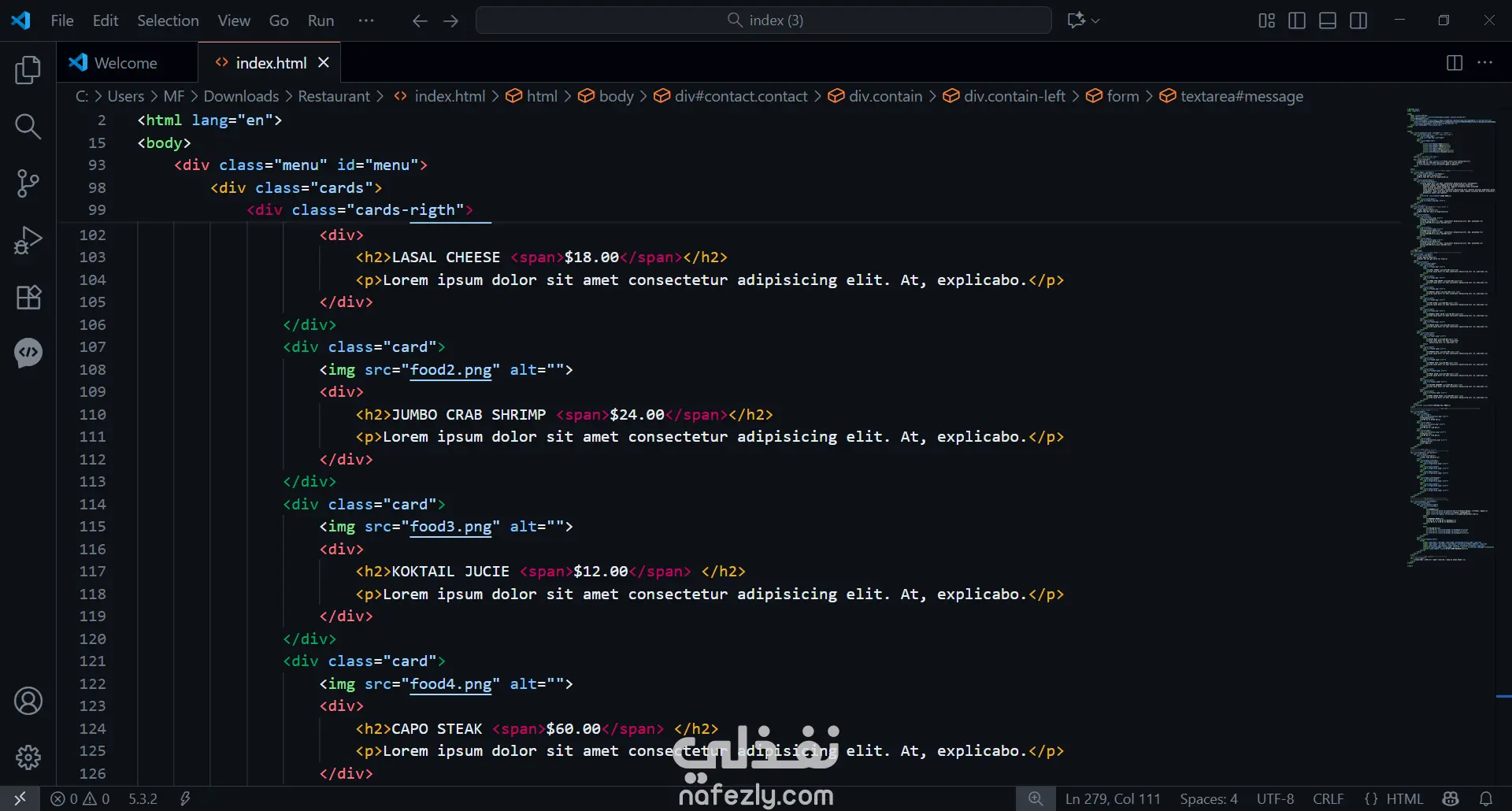Close the index.html tab

(323, 63)
